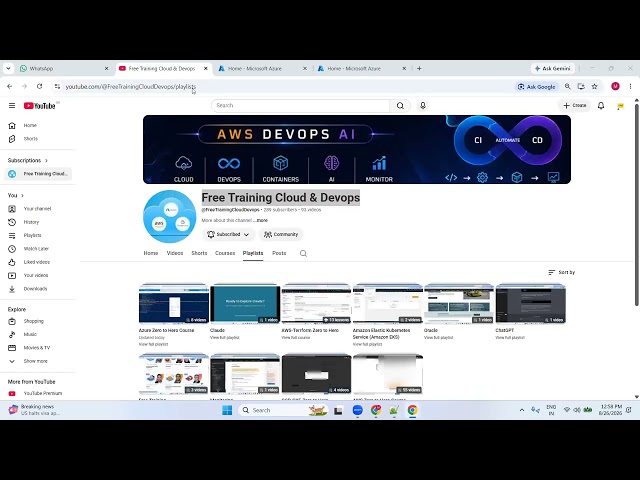
Task: Switch to channel Home tab
Action: tap(151, 253)
